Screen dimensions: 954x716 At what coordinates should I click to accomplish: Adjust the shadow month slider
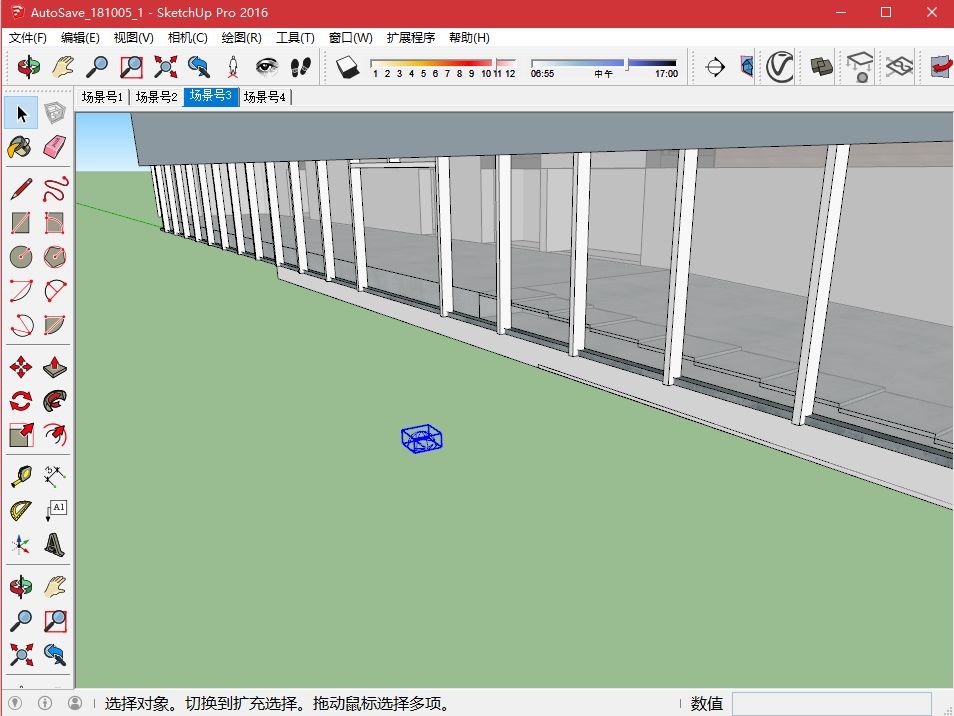[x=443, y=63]
